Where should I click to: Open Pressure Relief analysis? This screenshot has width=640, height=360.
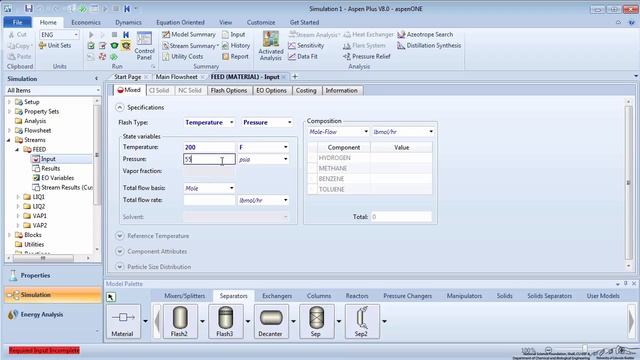click(367, 56)
